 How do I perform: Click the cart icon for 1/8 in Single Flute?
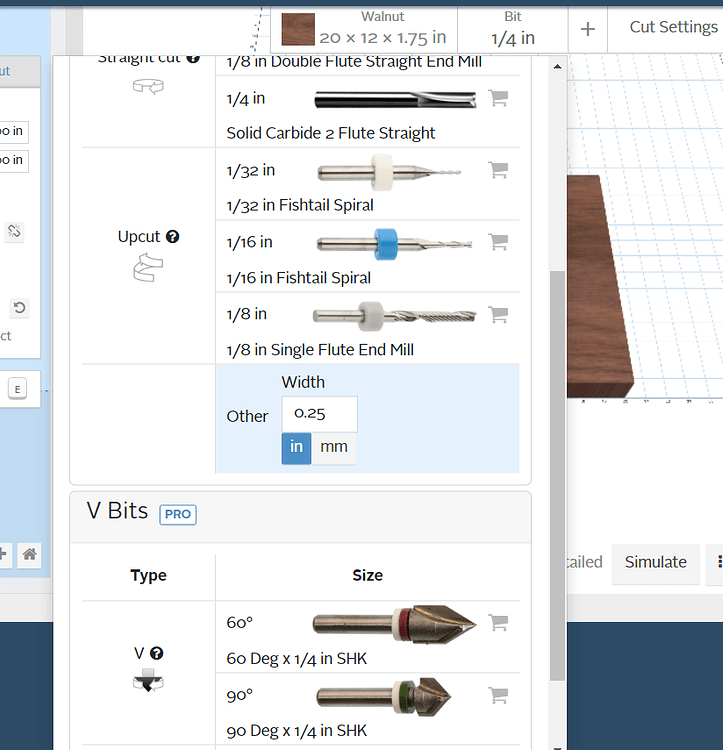tap(498, 314)
